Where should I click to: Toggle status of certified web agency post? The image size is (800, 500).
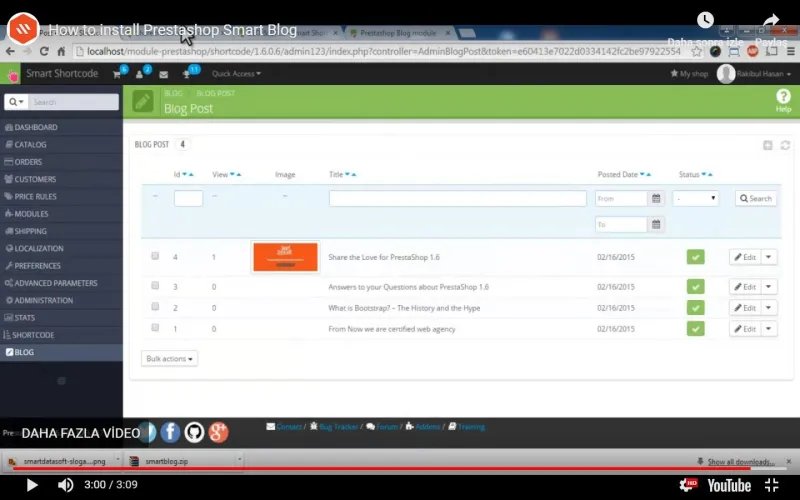695,329
